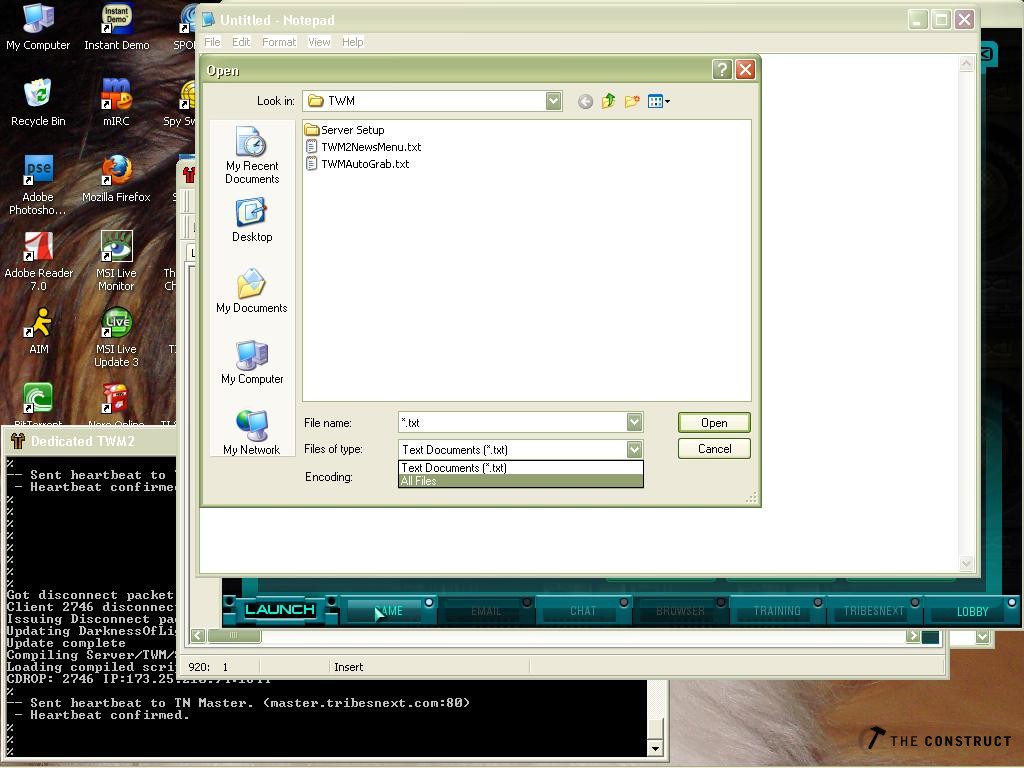
Task: Open Notepad's File menu
Action: click(x=212, y=42)
